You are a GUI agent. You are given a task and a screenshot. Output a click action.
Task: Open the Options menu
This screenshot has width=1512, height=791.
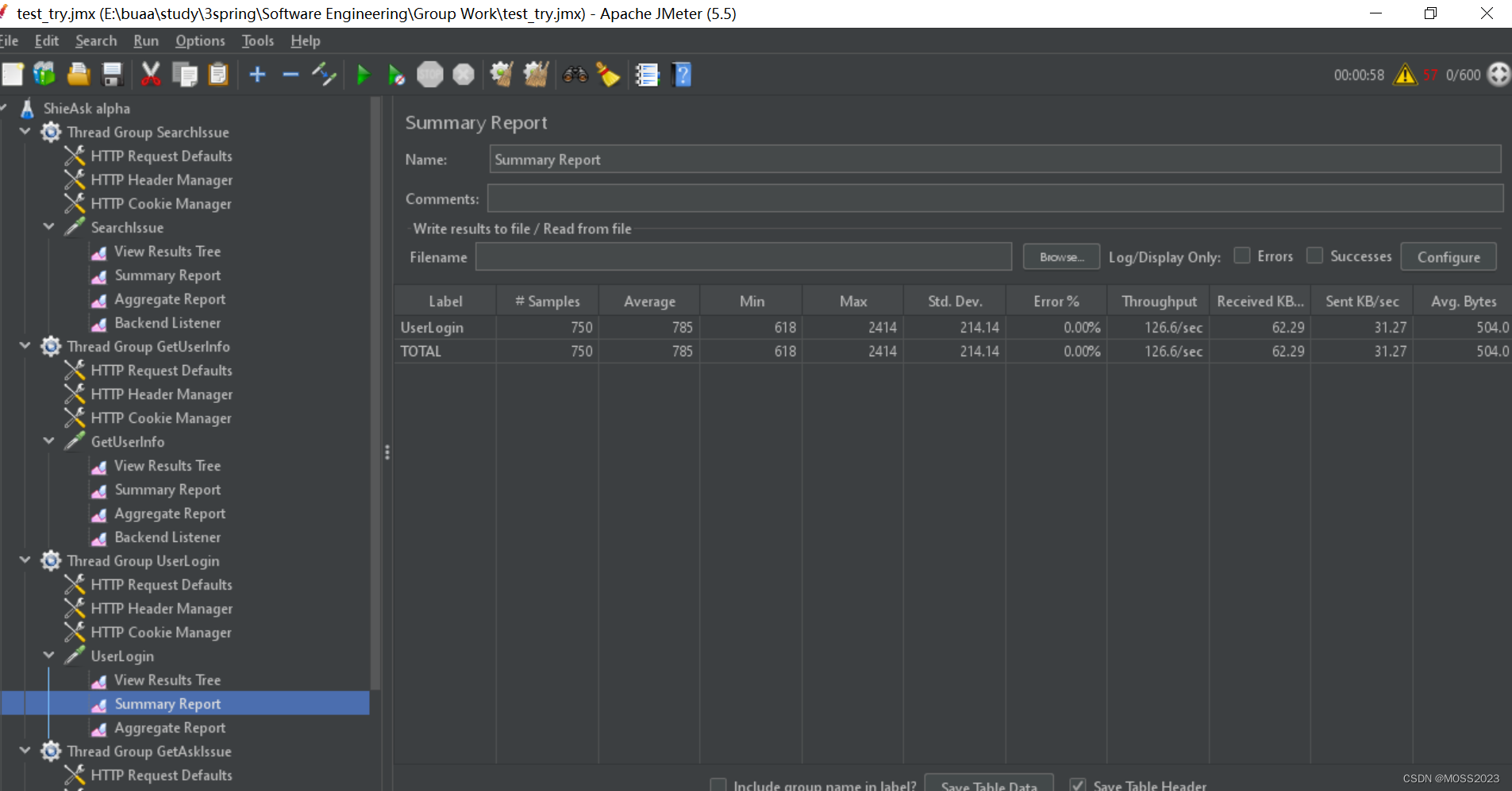200,40
